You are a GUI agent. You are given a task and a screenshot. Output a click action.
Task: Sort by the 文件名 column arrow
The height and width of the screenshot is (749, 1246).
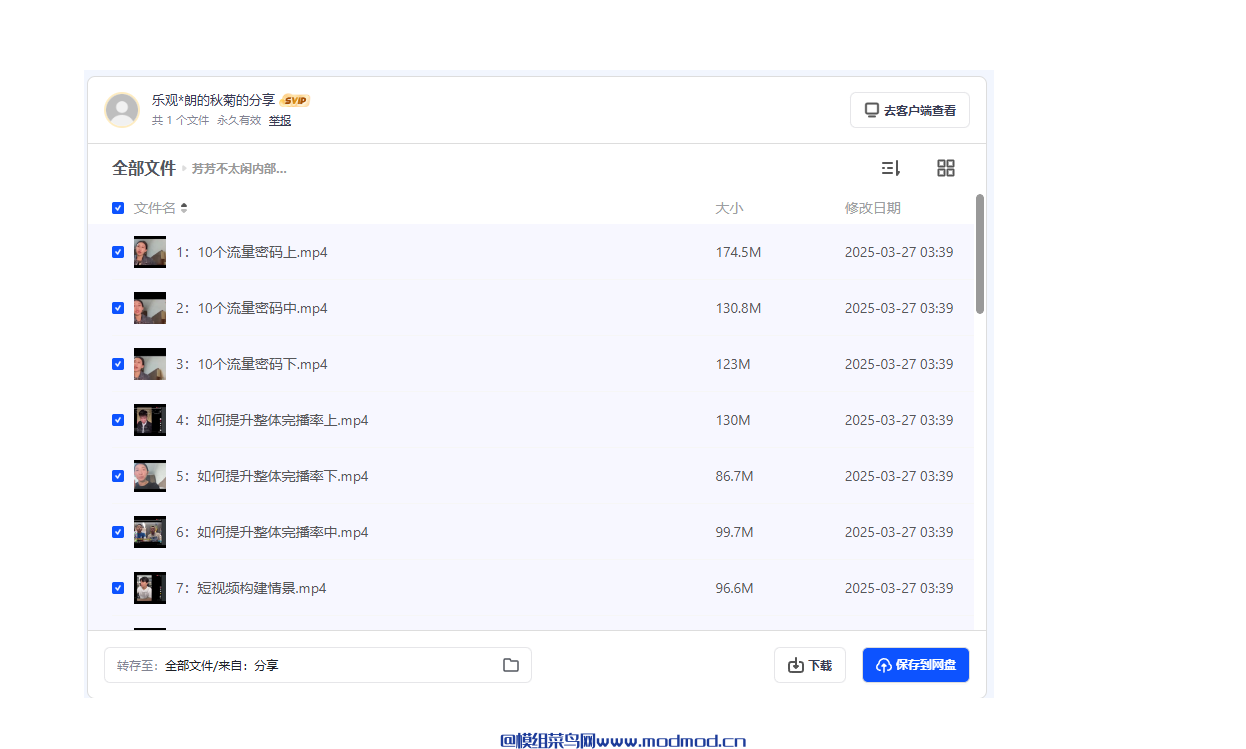point(184,208)
